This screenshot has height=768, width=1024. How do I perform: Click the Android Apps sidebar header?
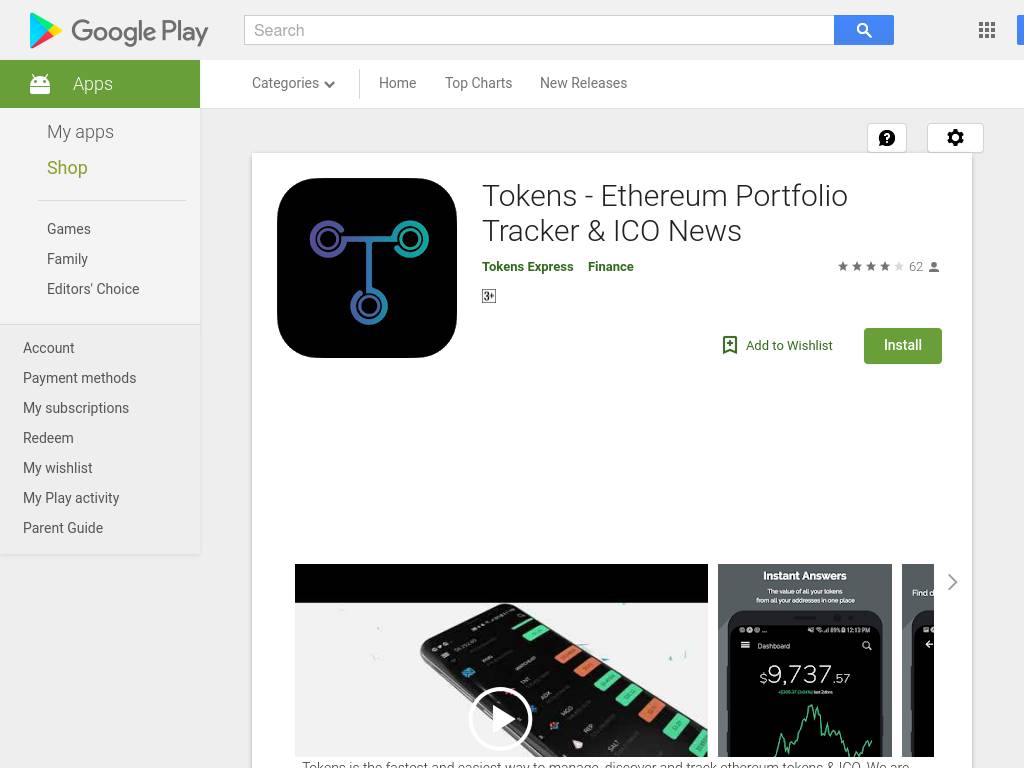pos(100,84)
